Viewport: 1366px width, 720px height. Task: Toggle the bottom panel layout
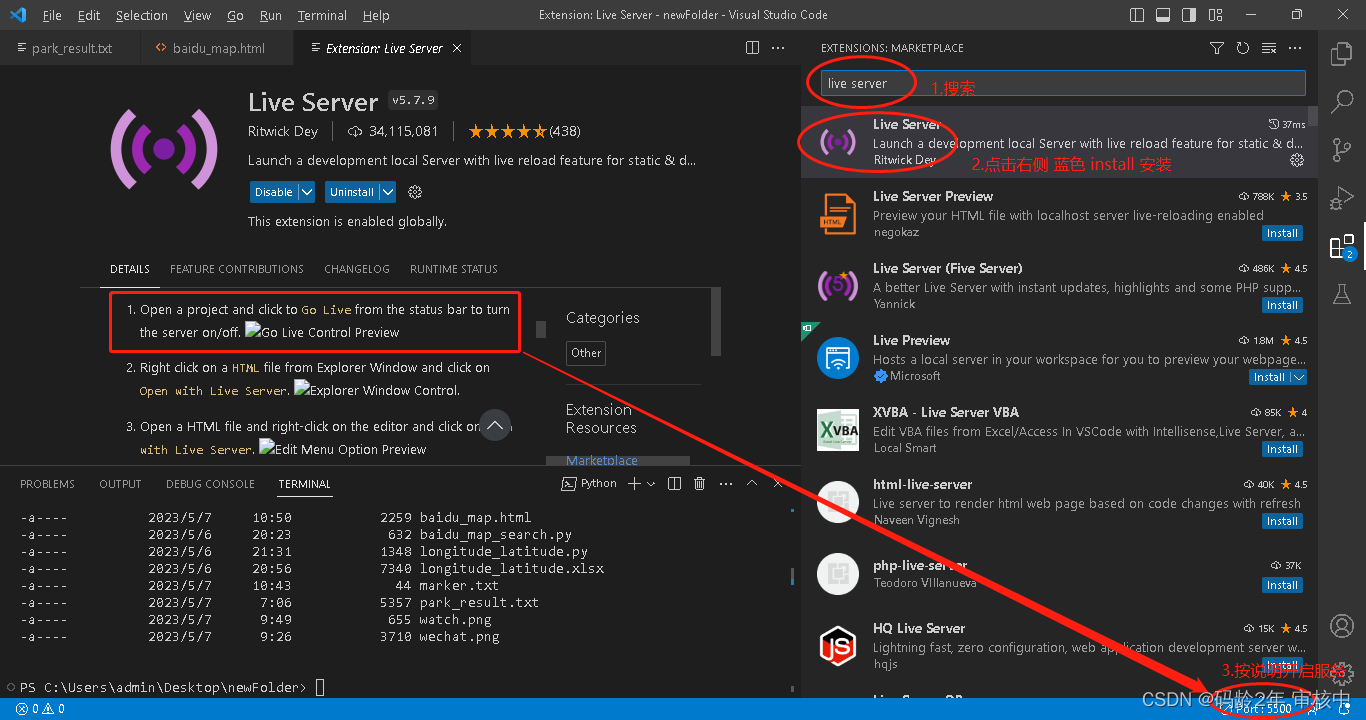tap(1163, 15)
